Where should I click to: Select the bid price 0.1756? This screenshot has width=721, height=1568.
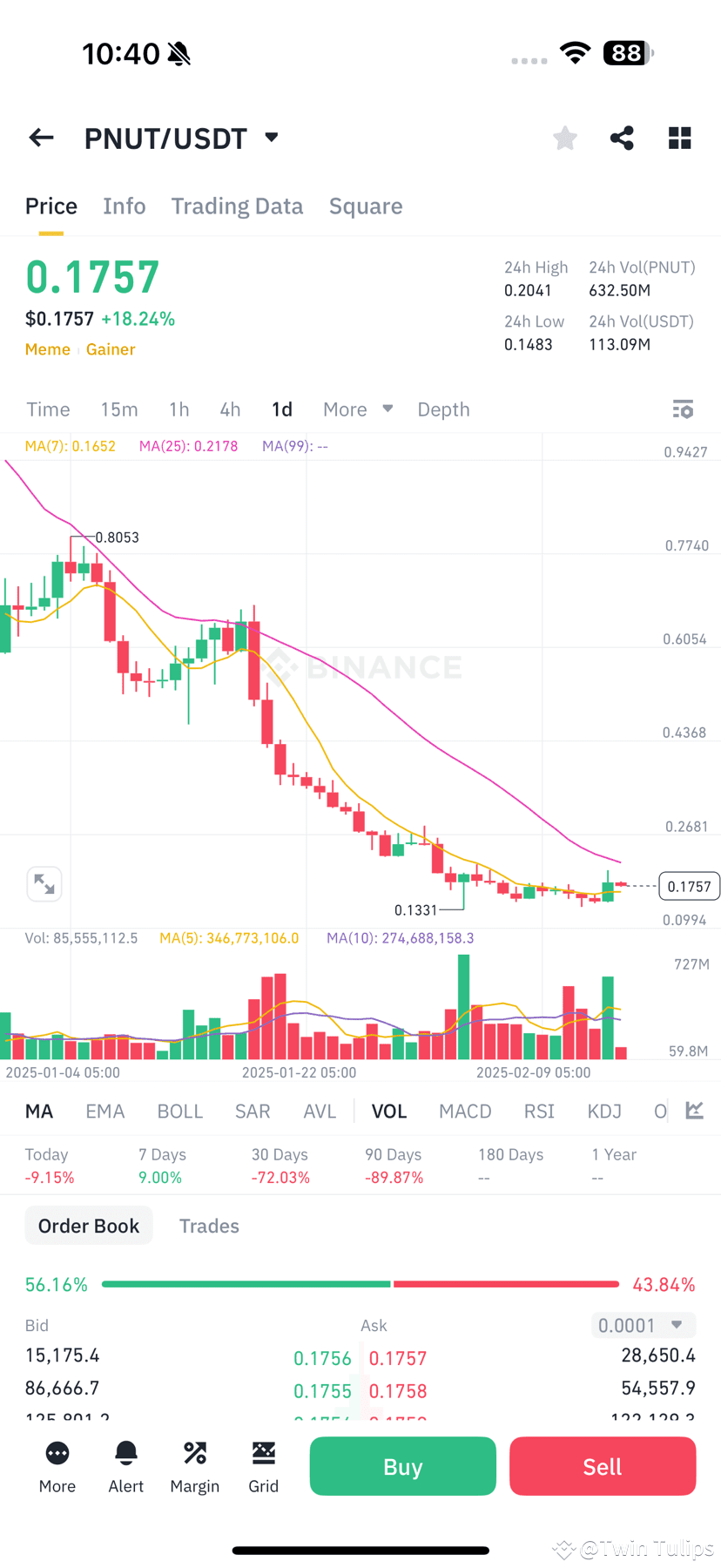pyautogui.click(x=323, y=1357)
